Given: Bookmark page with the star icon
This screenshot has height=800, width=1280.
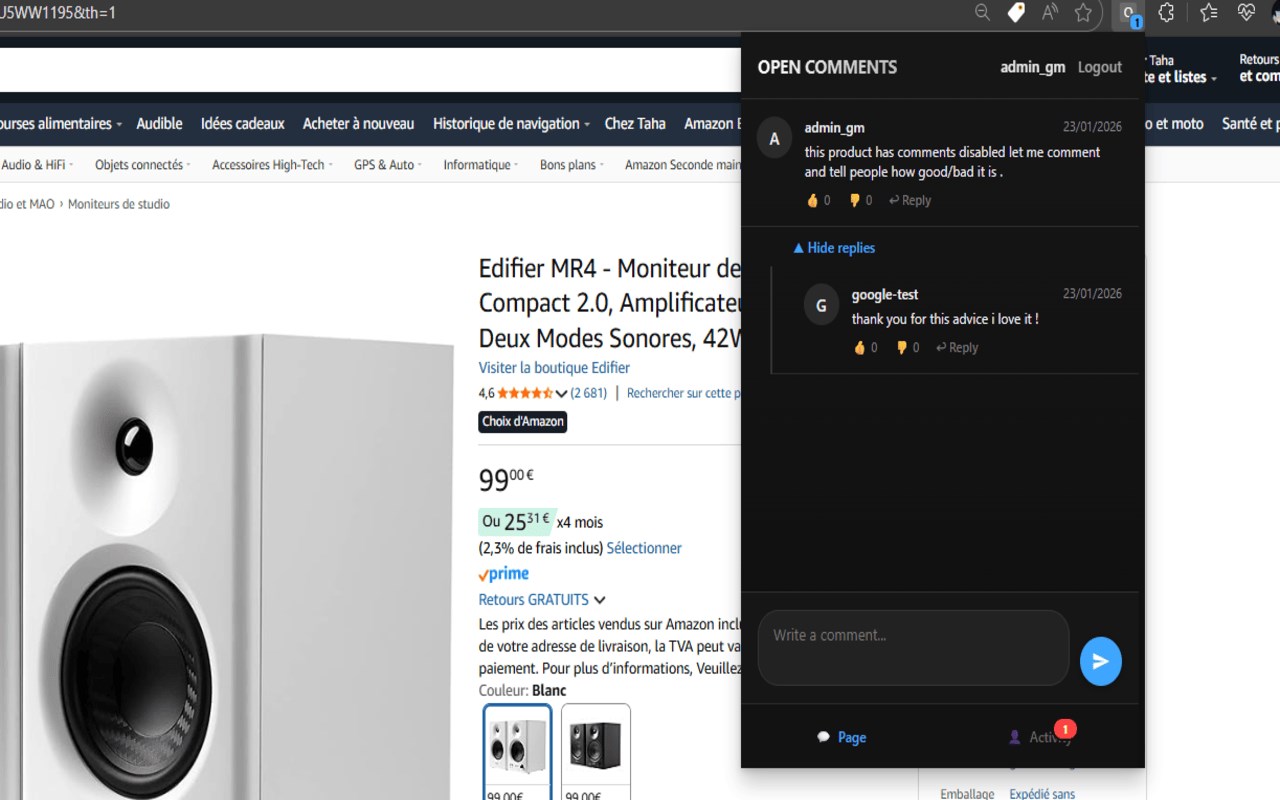Looking at the screenshot, I should tap(1083, 13).
